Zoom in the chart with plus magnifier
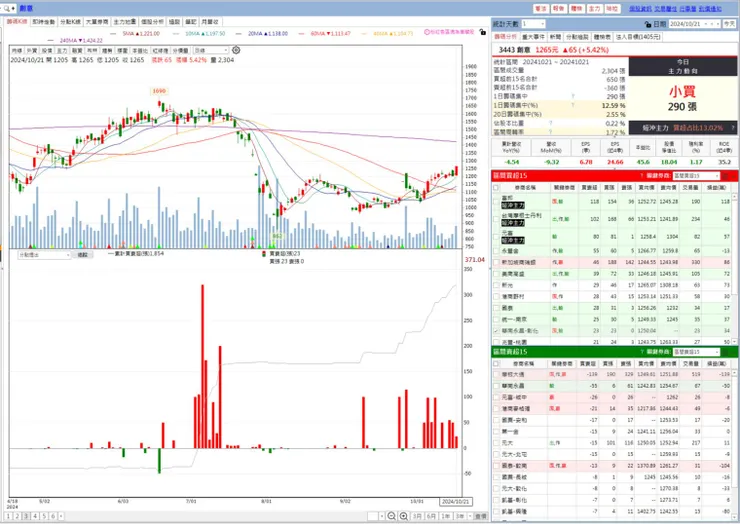Viewport: 740px width, 524px height. click(404, 516)
